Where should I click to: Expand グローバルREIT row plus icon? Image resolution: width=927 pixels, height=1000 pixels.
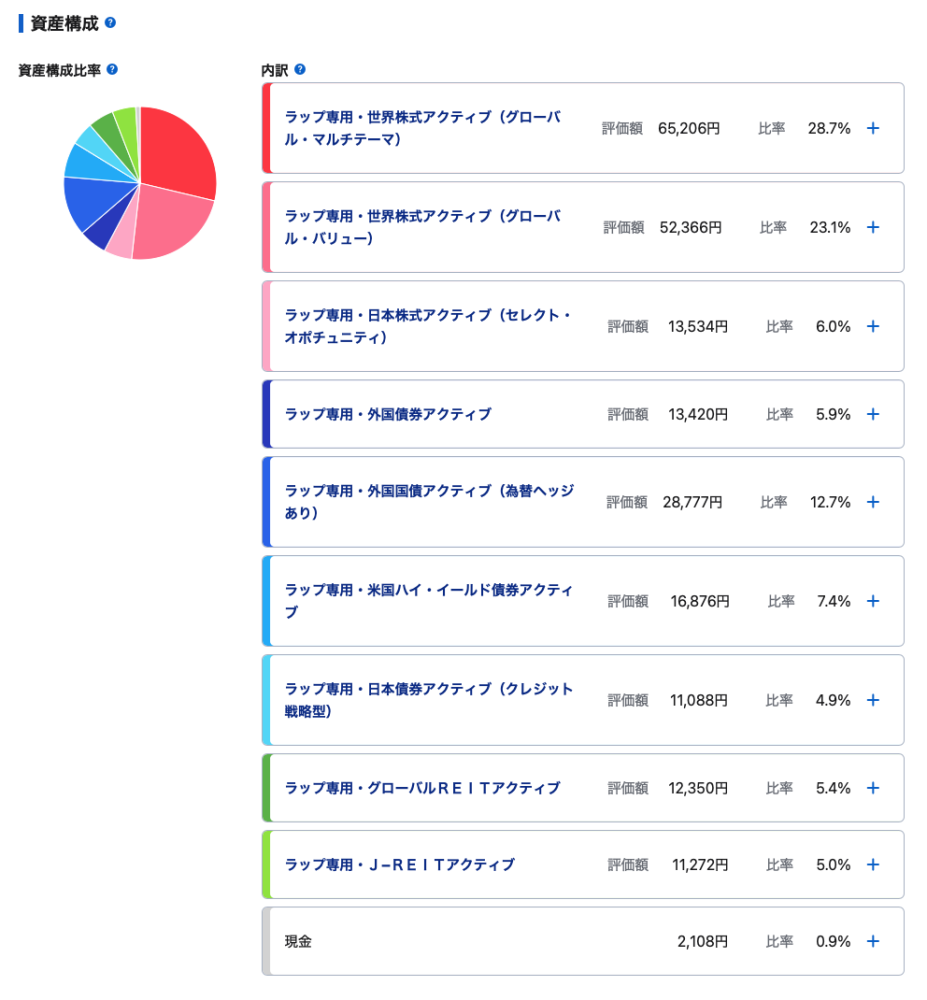872,788
